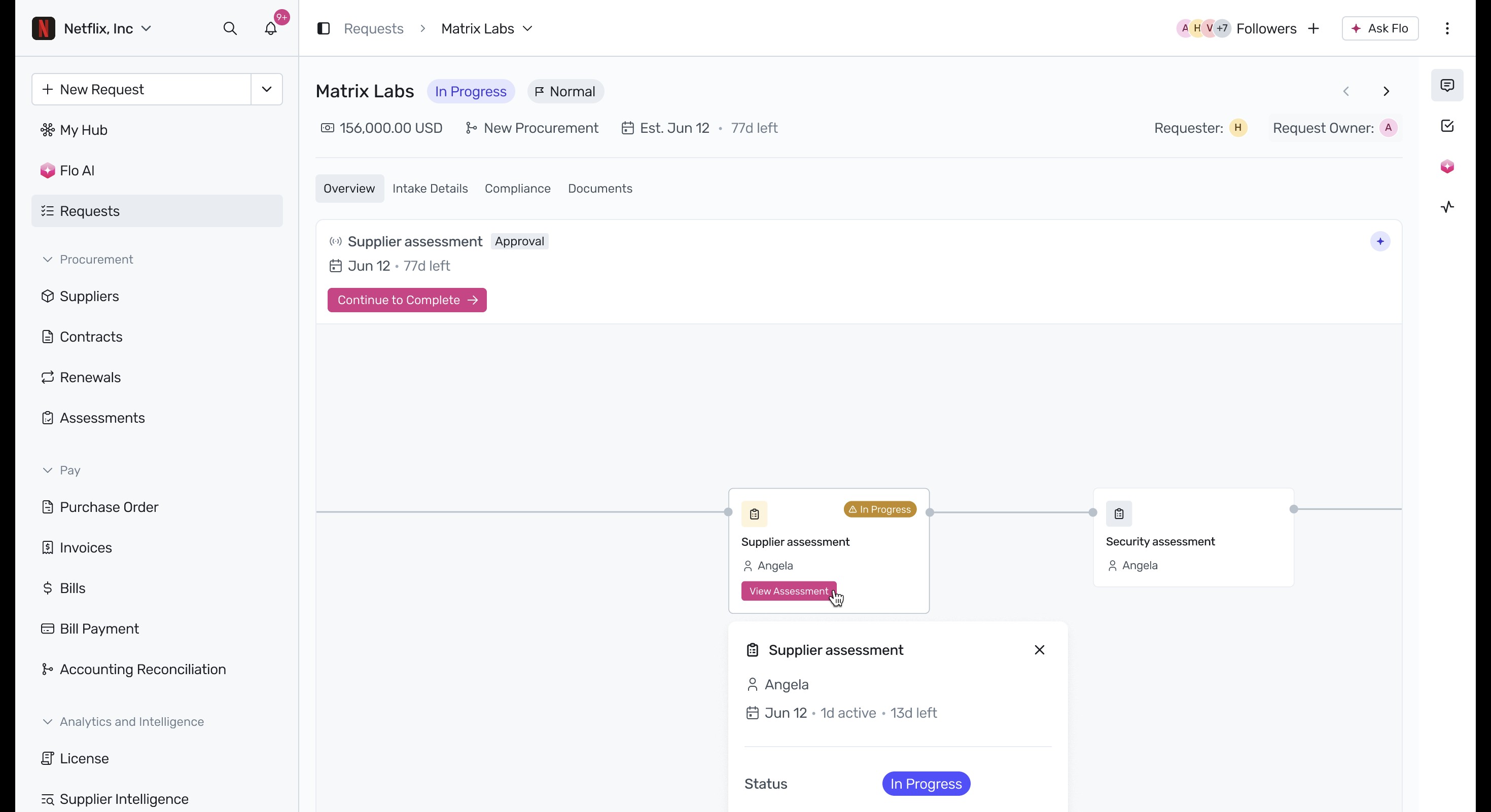Click the sparkle icon in Supplier assessment banner
Viewport: 1491px width, 812px height.
[x=1380, y=241]
